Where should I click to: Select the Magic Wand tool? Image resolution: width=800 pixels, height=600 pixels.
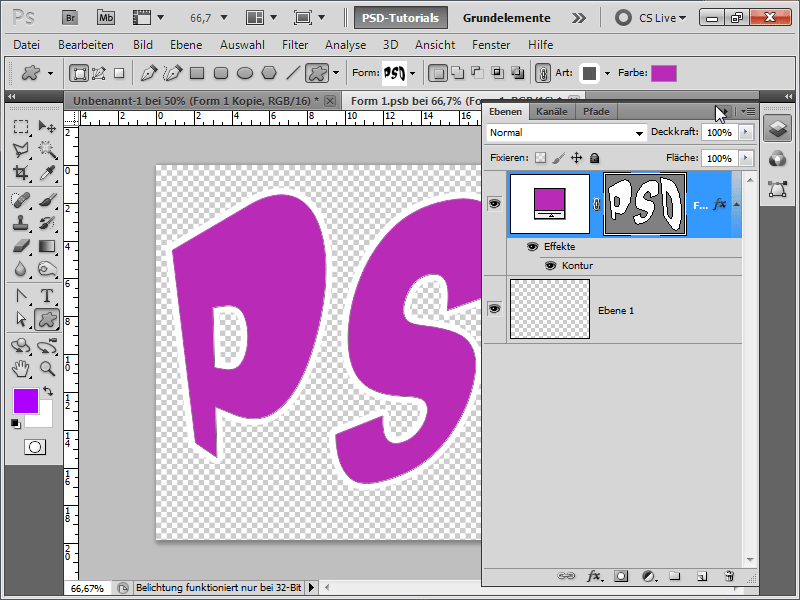click(47, 149)
